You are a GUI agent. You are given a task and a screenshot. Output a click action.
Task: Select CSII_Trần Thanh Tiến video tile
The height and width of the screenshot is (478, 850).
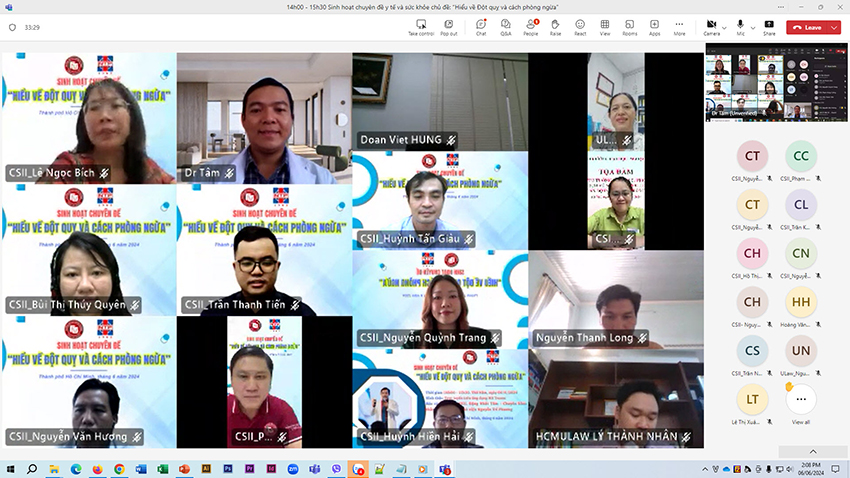pos(264,250)
